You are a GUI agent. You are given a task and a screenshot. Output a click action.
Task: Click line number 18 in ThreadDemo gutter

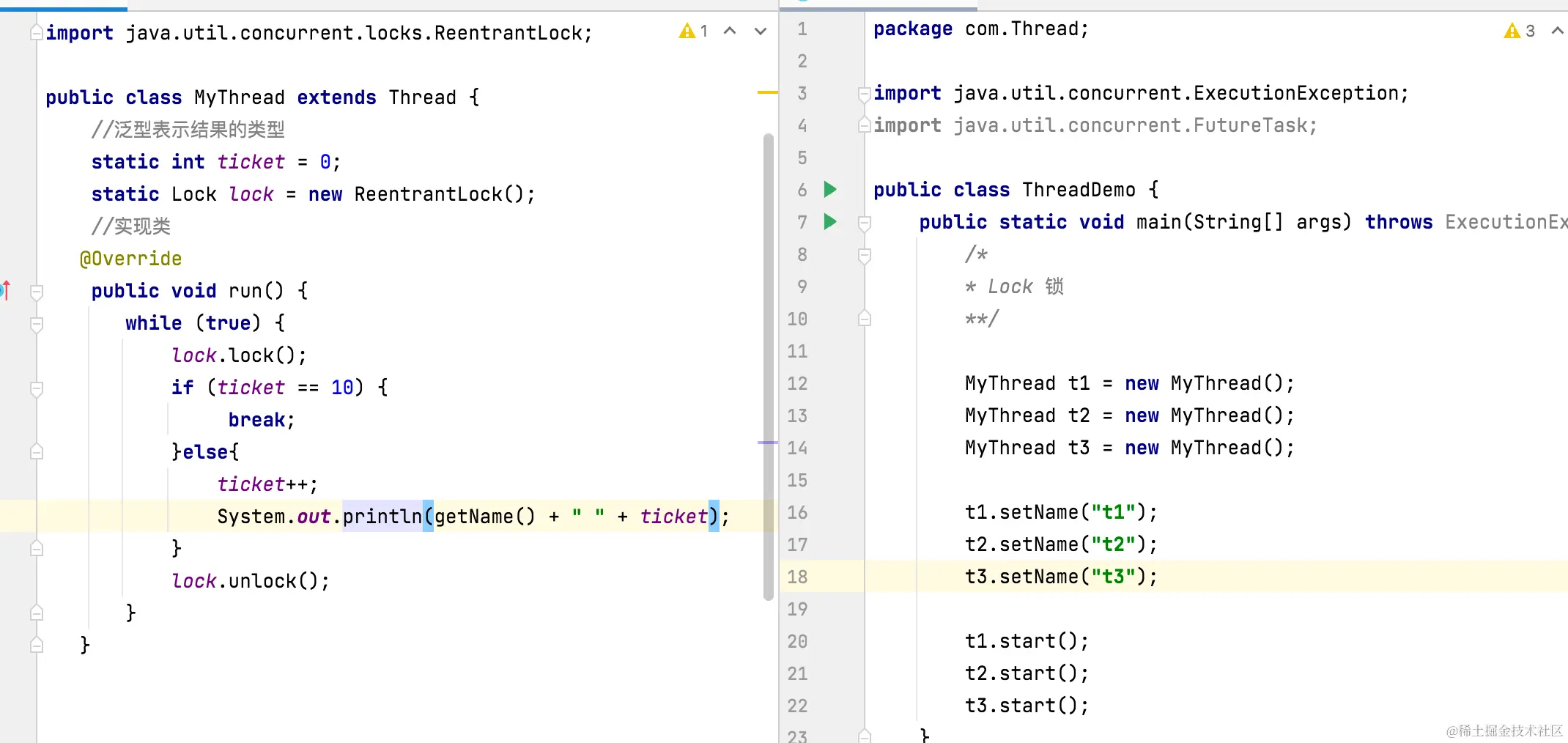[797, 577]
